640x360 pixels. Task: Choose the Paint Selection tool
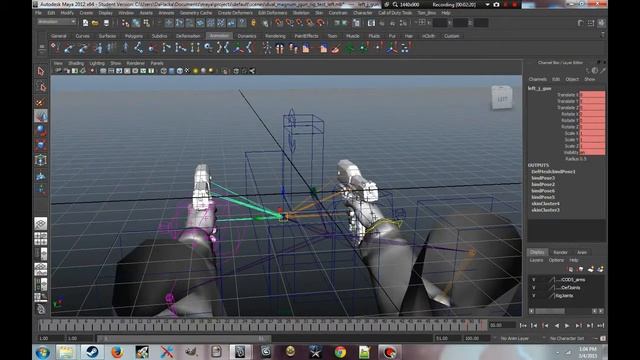pos(41,102)
